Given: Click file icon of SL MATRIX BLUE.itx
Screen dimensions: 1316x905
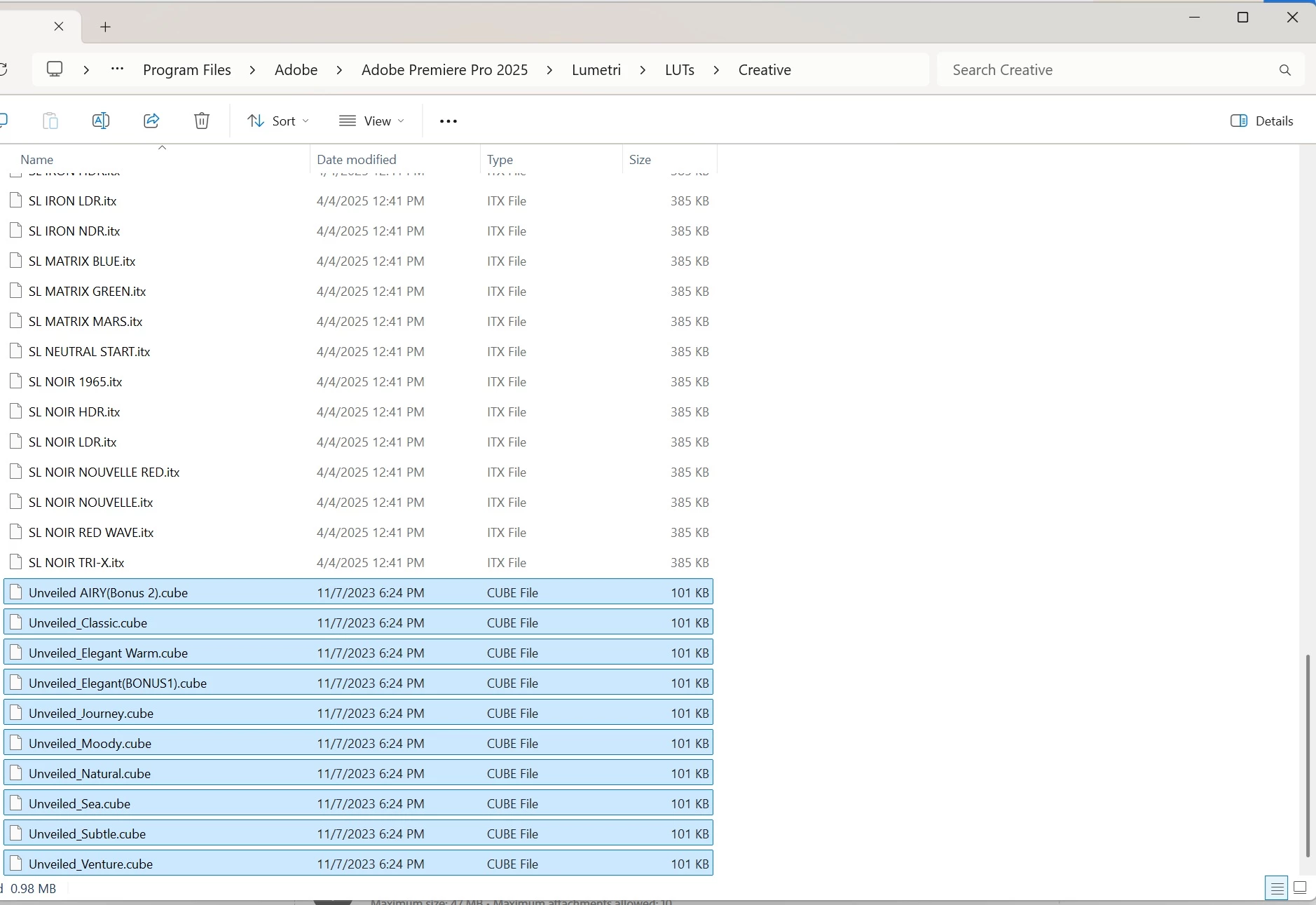Looking at the screenshot, I should [15, 261].
